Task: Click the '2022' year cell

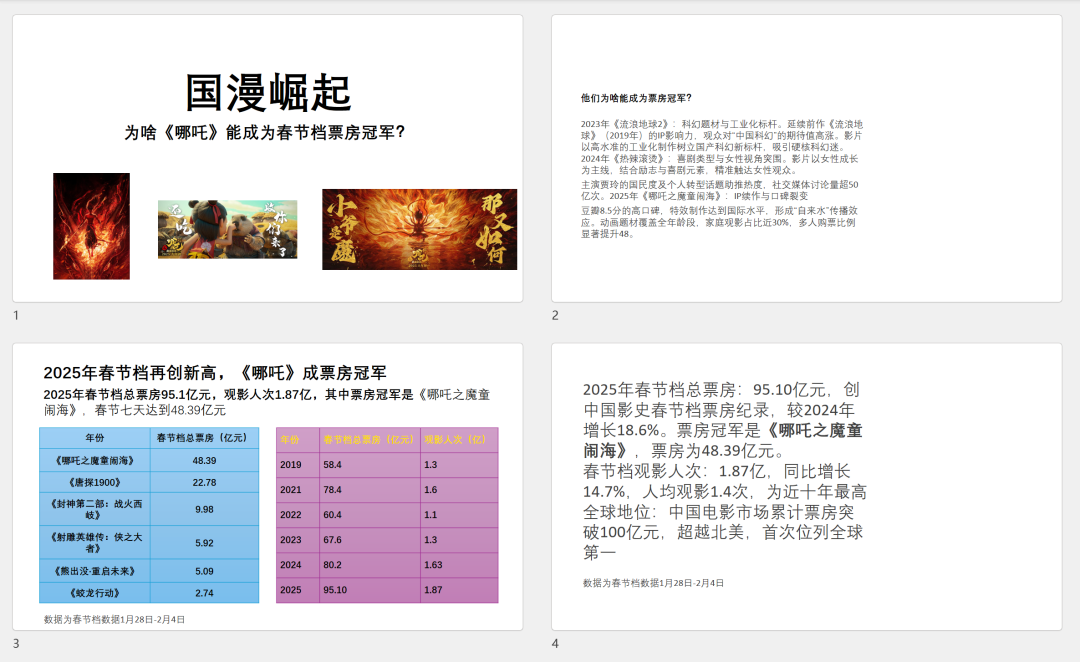Action: pos(298,515)
